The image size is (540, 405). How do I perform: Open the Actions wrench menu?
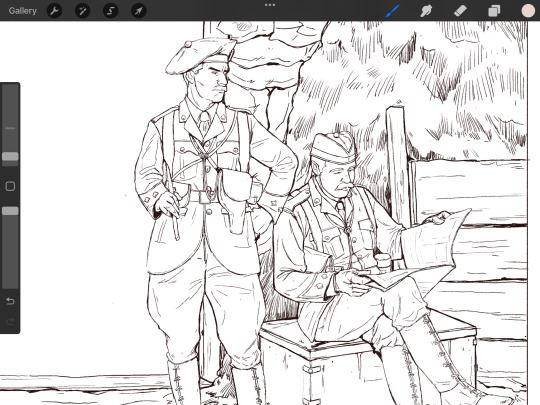coord(54,11)
